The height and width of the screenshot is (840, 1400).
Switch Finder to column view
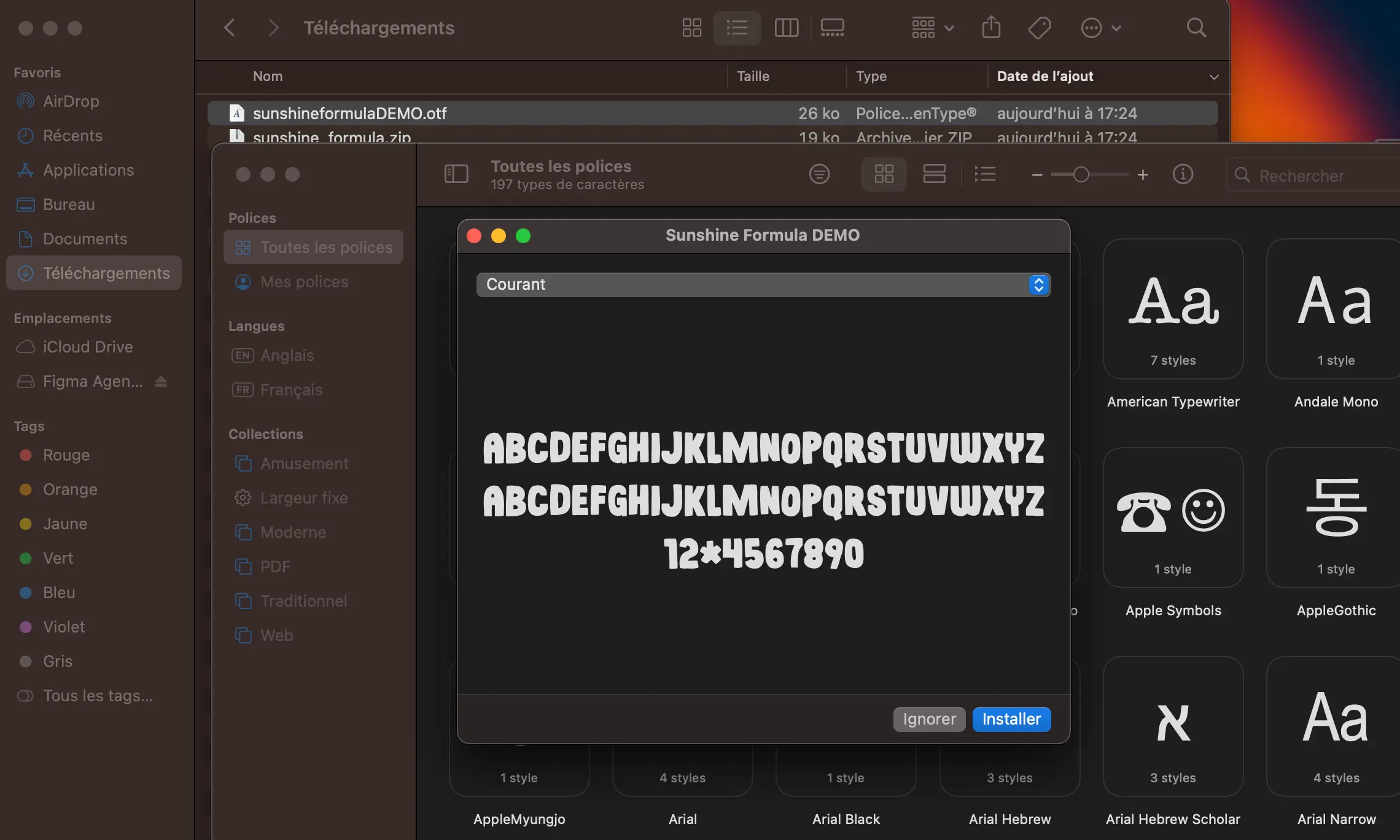tap(787, 28)
